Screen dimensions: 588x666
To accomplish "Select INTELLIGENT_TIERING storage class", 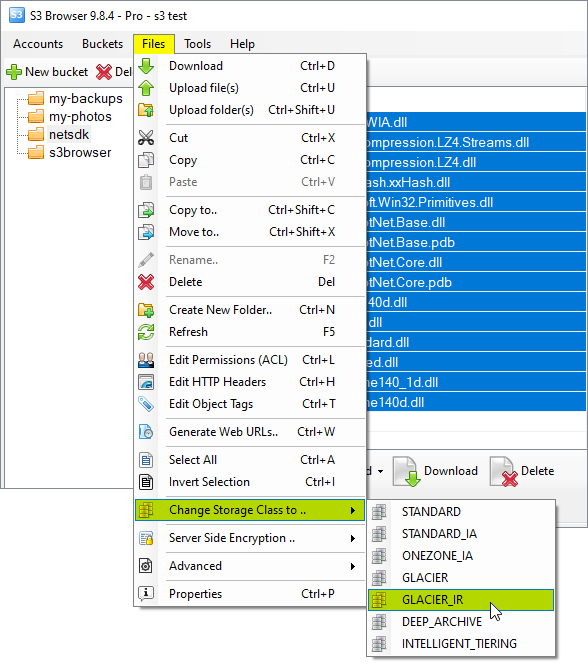I will click(461, 644).
